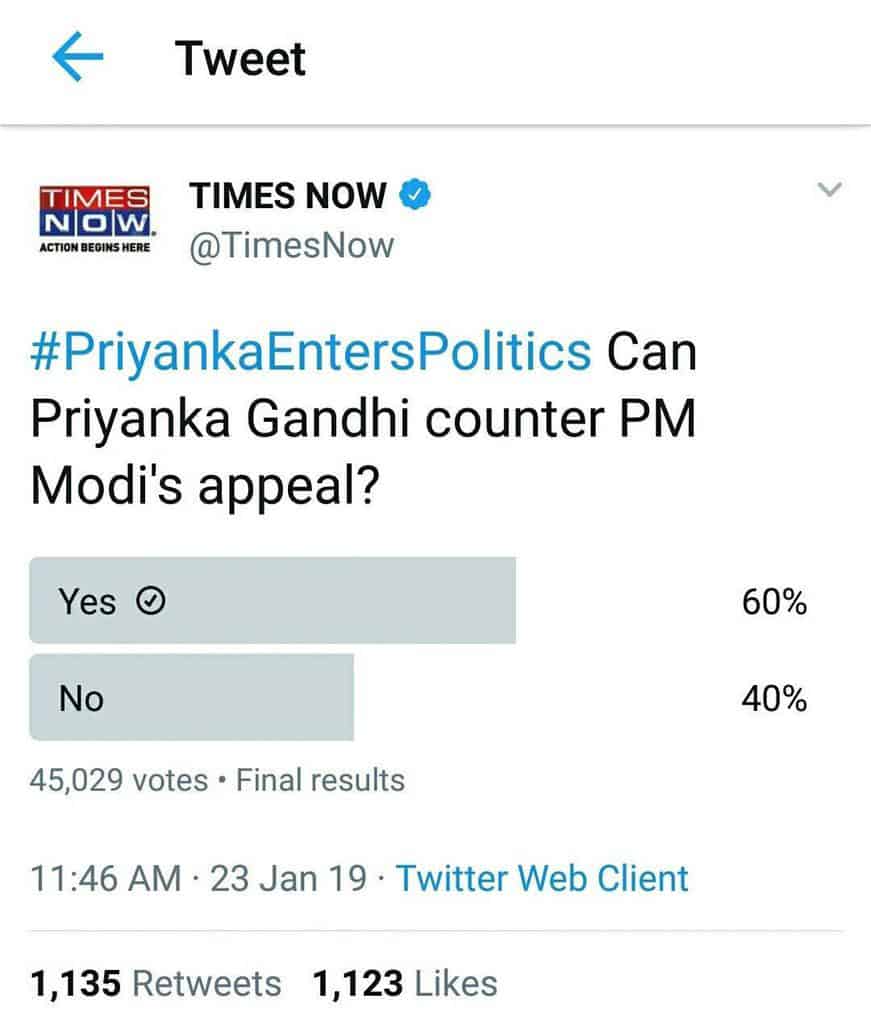Click the @TimesNow handle
Screen dimensions: 871x1024
292,244
